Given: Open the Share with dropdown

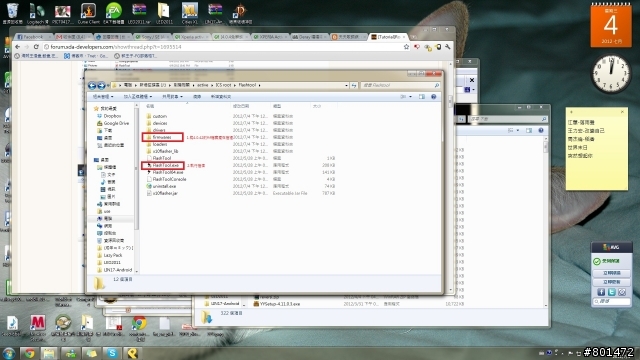Looking at the screenshot, I should pyautogui.click(x=172, y=97).
